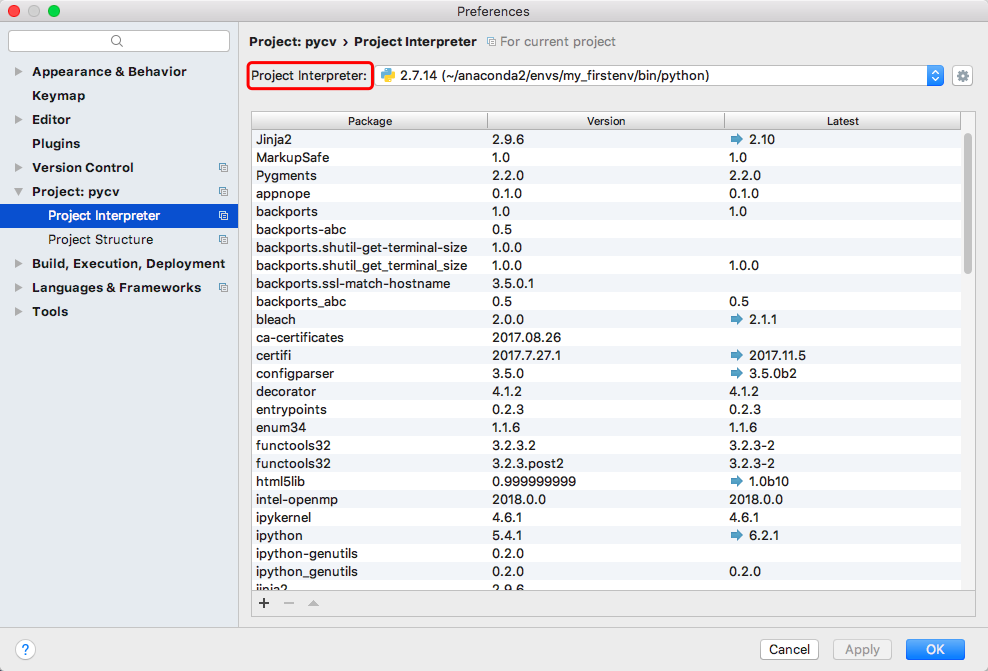Click the Apply button
This screenshot has height=671, width=988.
(862, 649)
